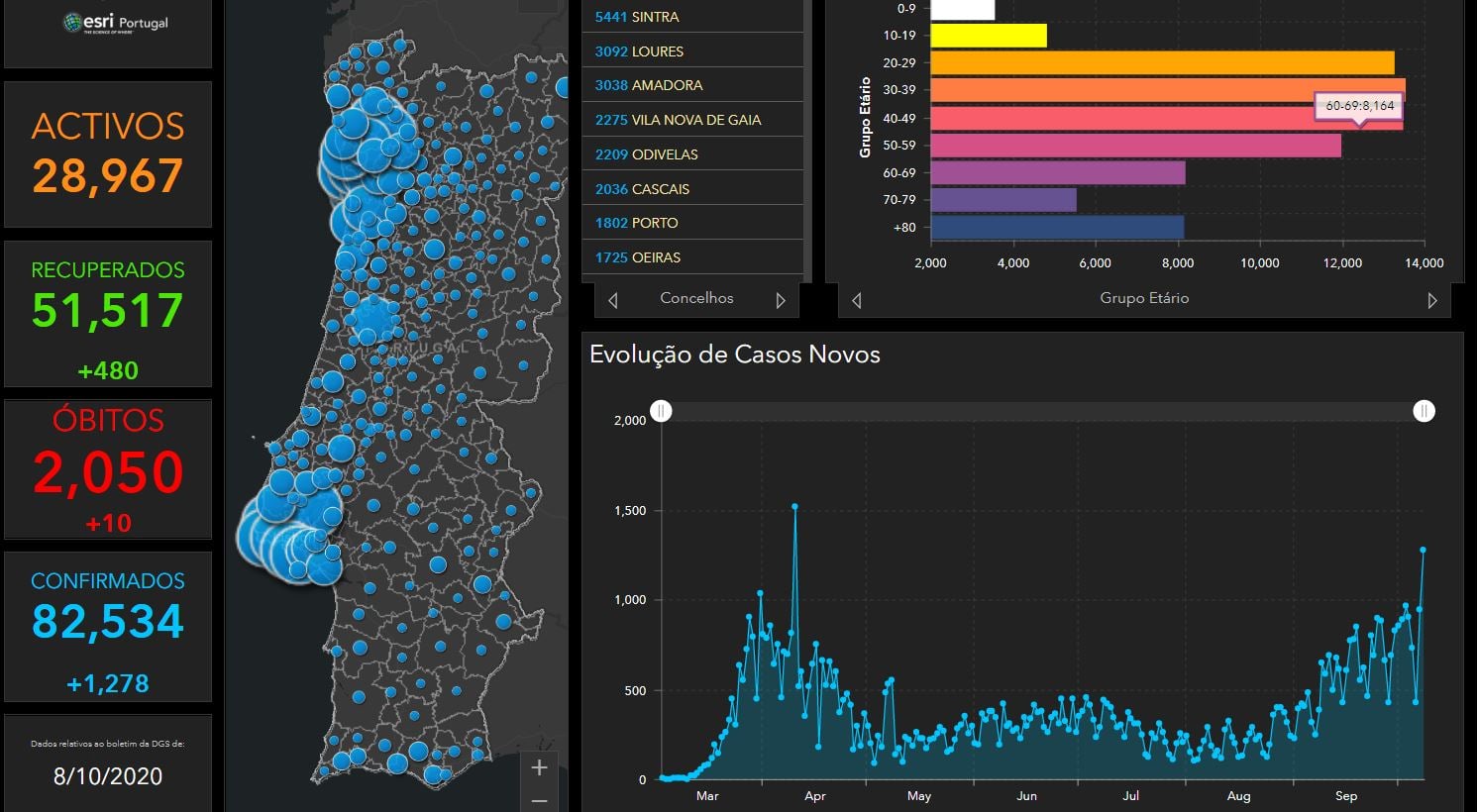Open the Concelhos tab label
This screenshot has width=1478, height=812.
[x=696, y=298]
